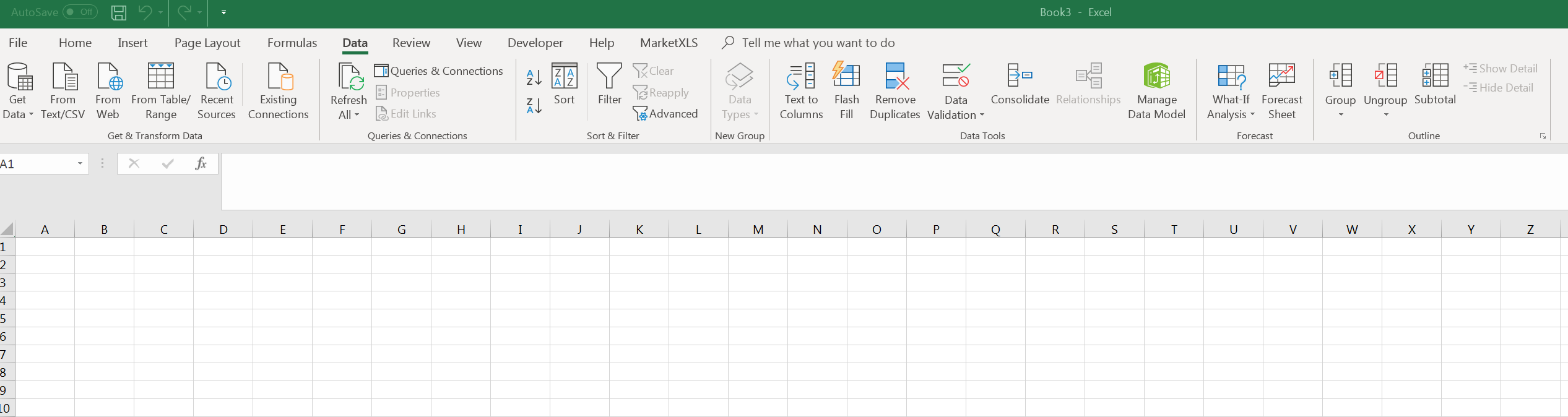
Task: Click From Table/Range icon
Action: [161, 76]
